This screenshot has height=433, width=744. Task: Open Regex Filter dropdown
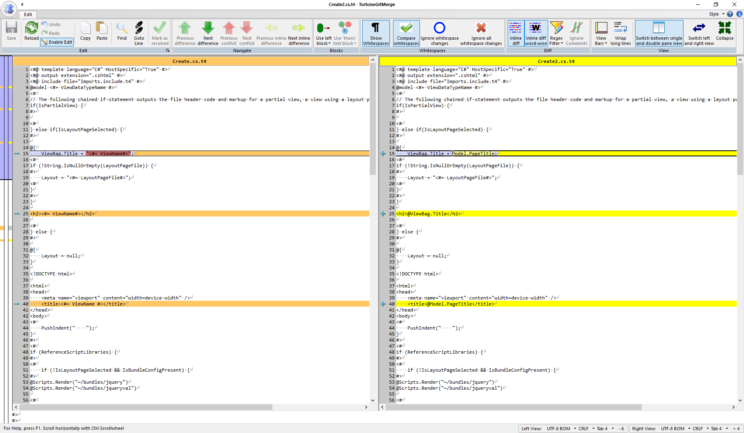556,33
